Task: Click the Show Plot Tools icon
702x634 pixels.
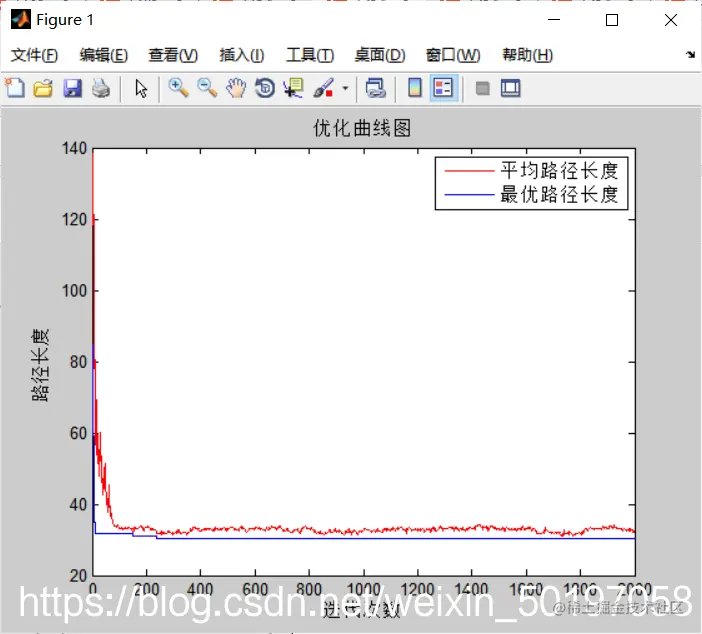Action: [510, 88]
